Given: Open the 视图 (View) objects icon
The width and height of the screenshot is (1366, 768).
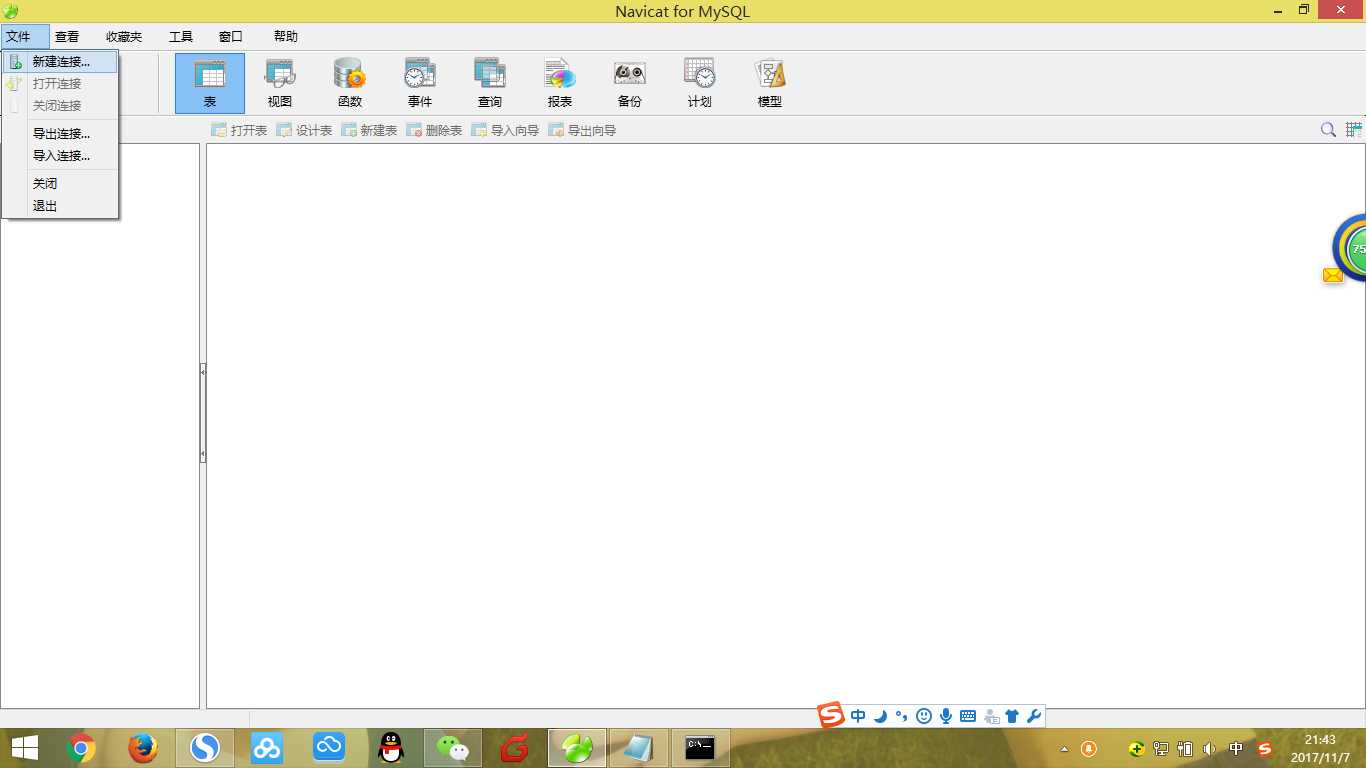Looking at the screenshot, I should (280, 83).
